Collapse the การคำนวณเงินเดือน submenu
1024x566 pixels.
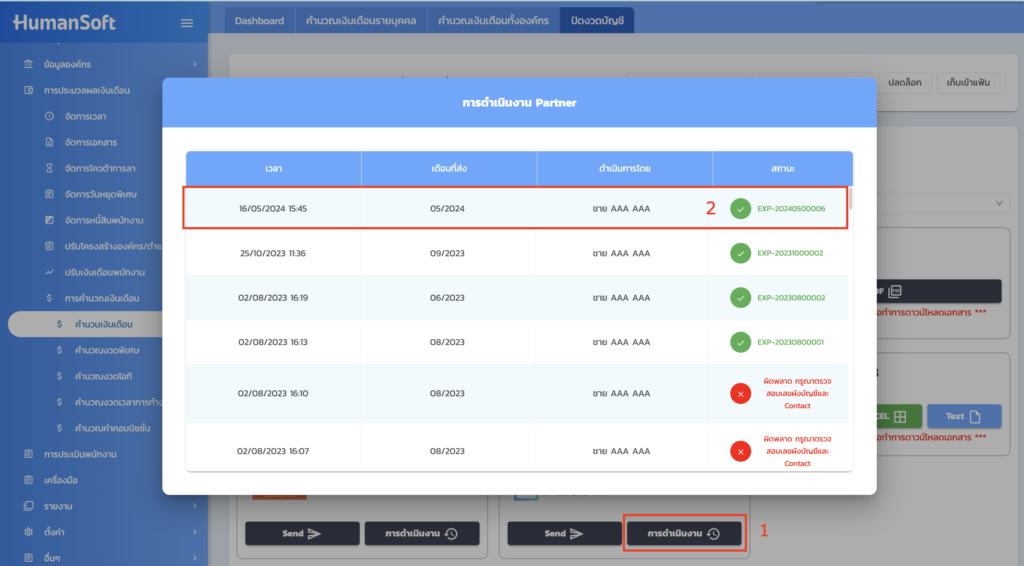coord(194,298)
